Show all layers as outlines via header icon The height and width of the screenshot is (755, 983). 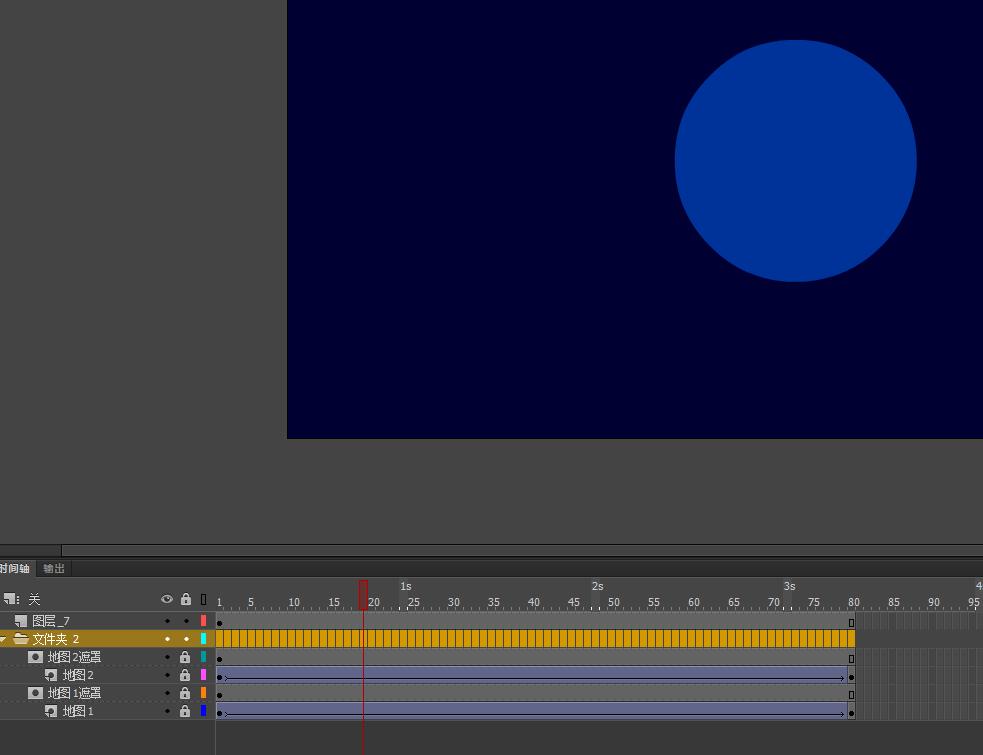click(203, 599)
